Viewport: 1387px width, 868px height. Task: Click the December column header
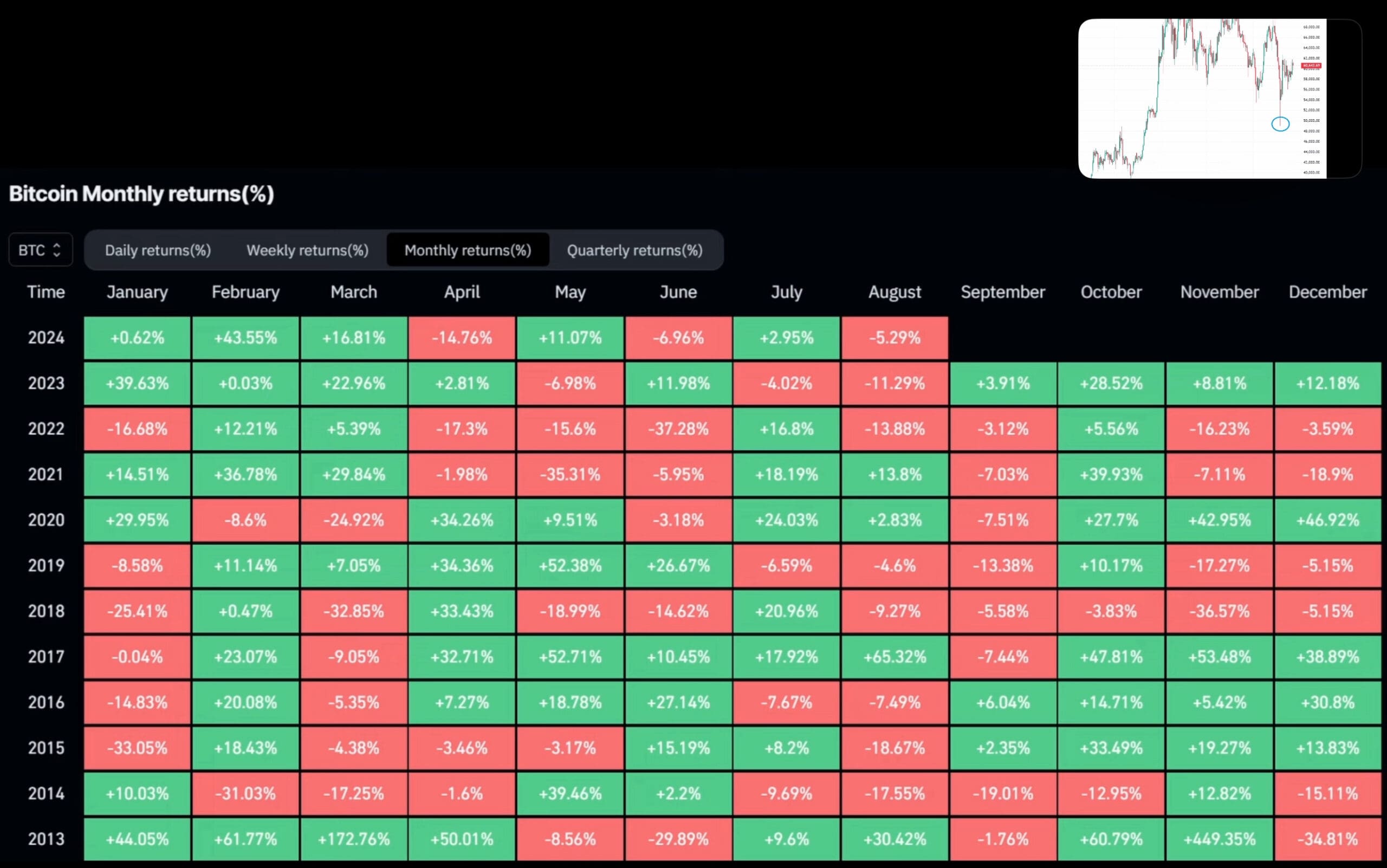pos(1327,292)
